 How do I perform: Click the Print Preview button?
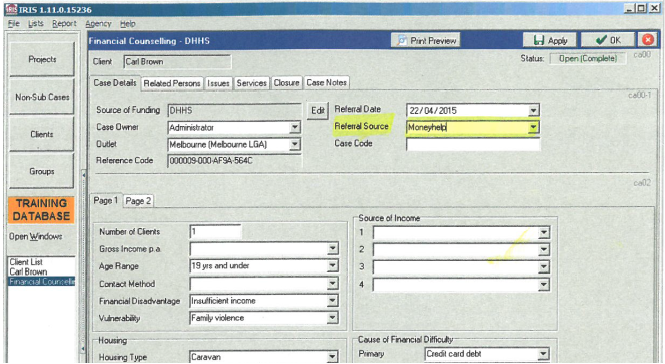coord(425,40)
